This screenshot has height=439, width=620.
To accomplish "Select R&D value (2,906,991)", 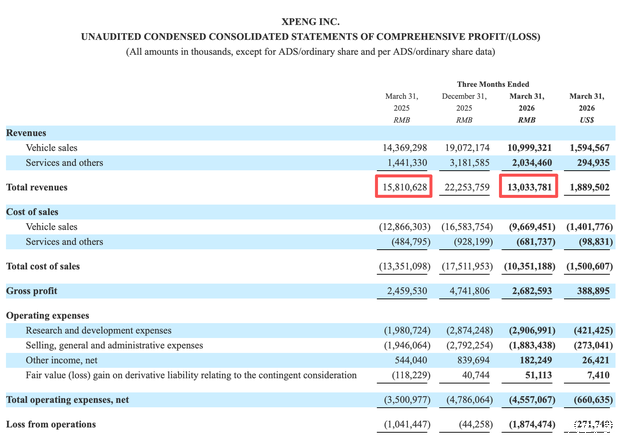I will click(532, 331).
